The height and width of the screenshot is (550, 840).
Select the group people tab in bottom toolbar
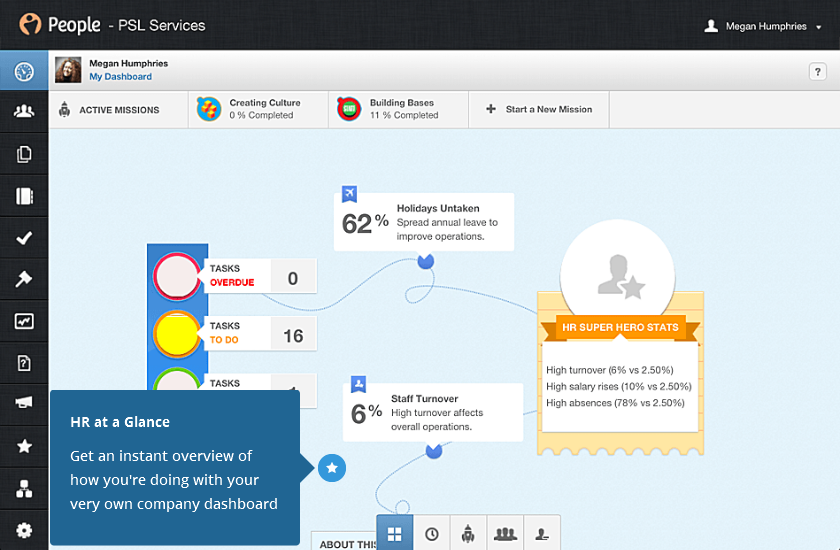(x=505, y=533)
